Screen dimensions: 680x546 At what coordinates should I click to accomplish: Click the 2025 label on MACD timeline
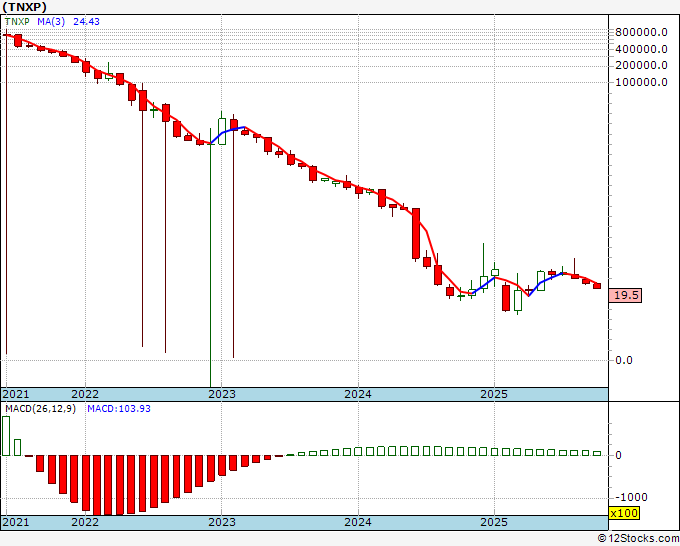coord(494,522)
